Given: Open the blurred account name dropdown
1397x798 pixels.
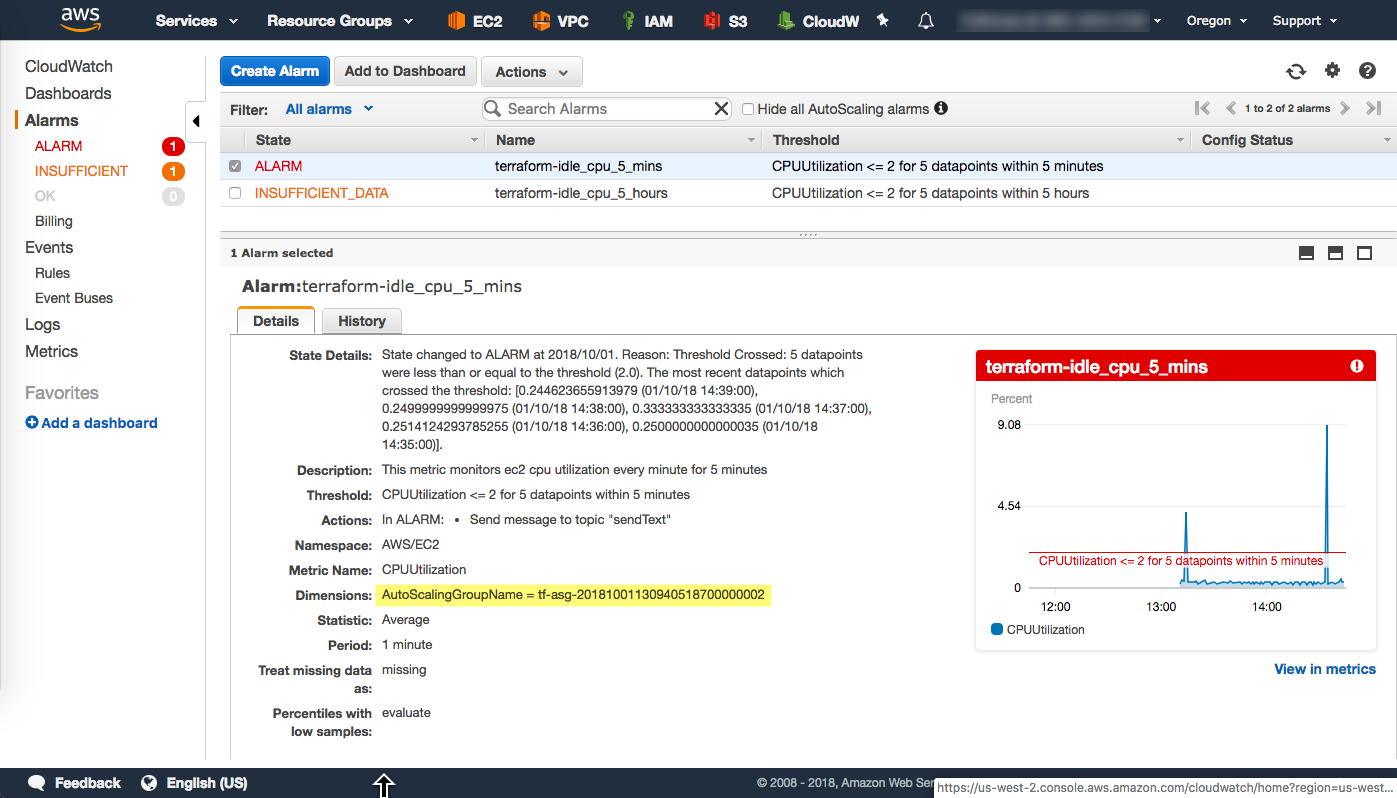Looking at the screenshot, I should (x=1059, y=20).
